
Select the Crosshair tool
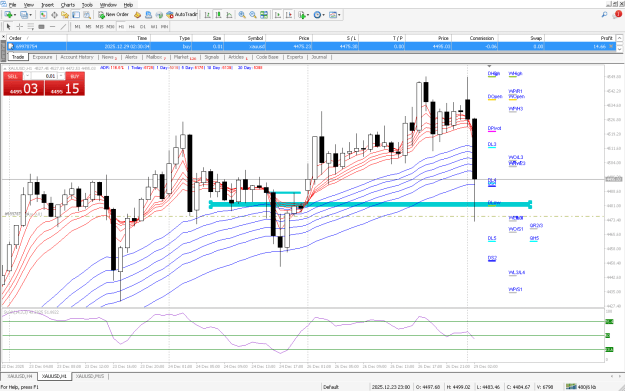tap(20, 27)
